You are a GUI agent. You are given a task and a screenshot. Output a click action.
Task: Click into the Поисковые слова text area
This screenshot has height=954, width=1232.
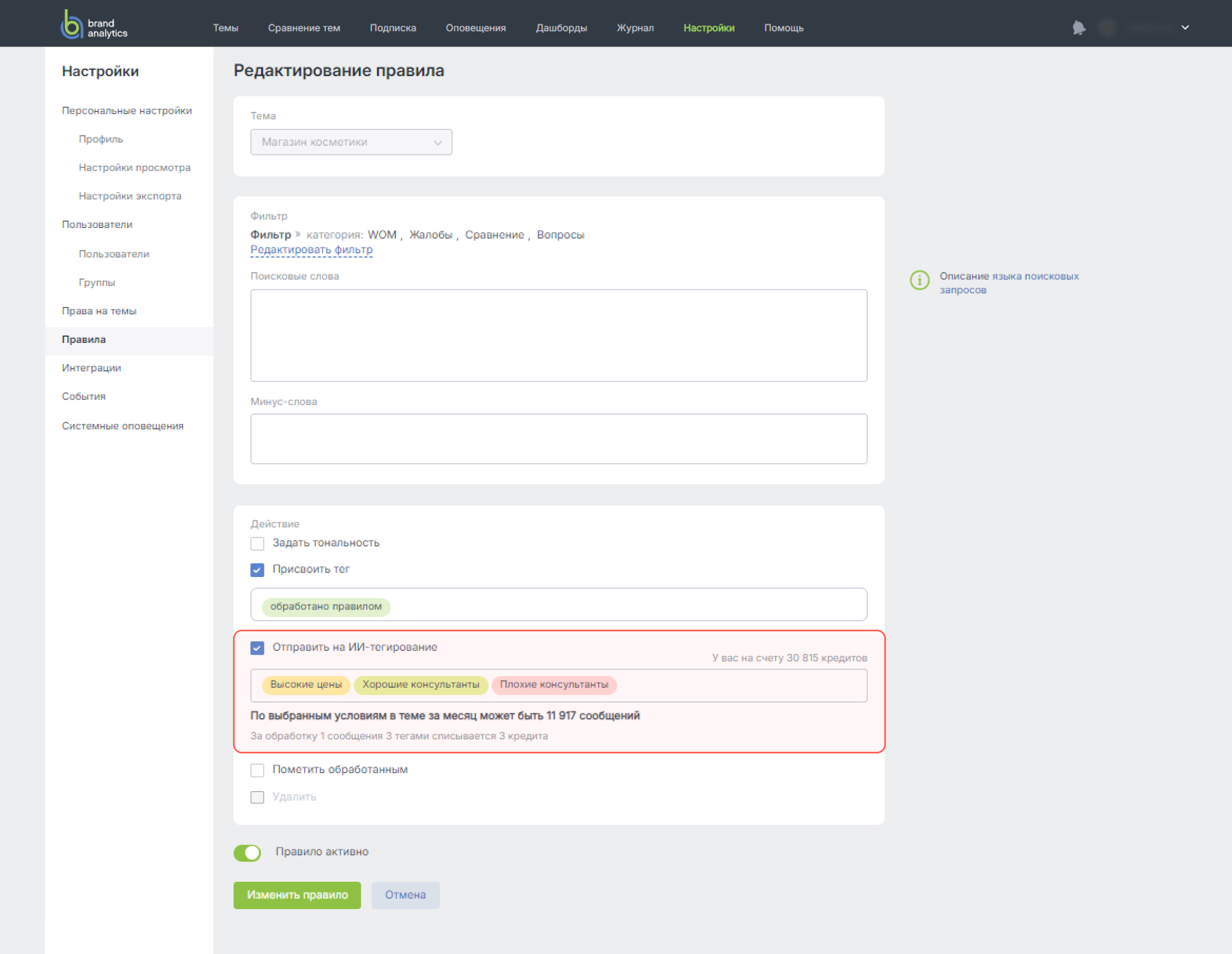558,335
